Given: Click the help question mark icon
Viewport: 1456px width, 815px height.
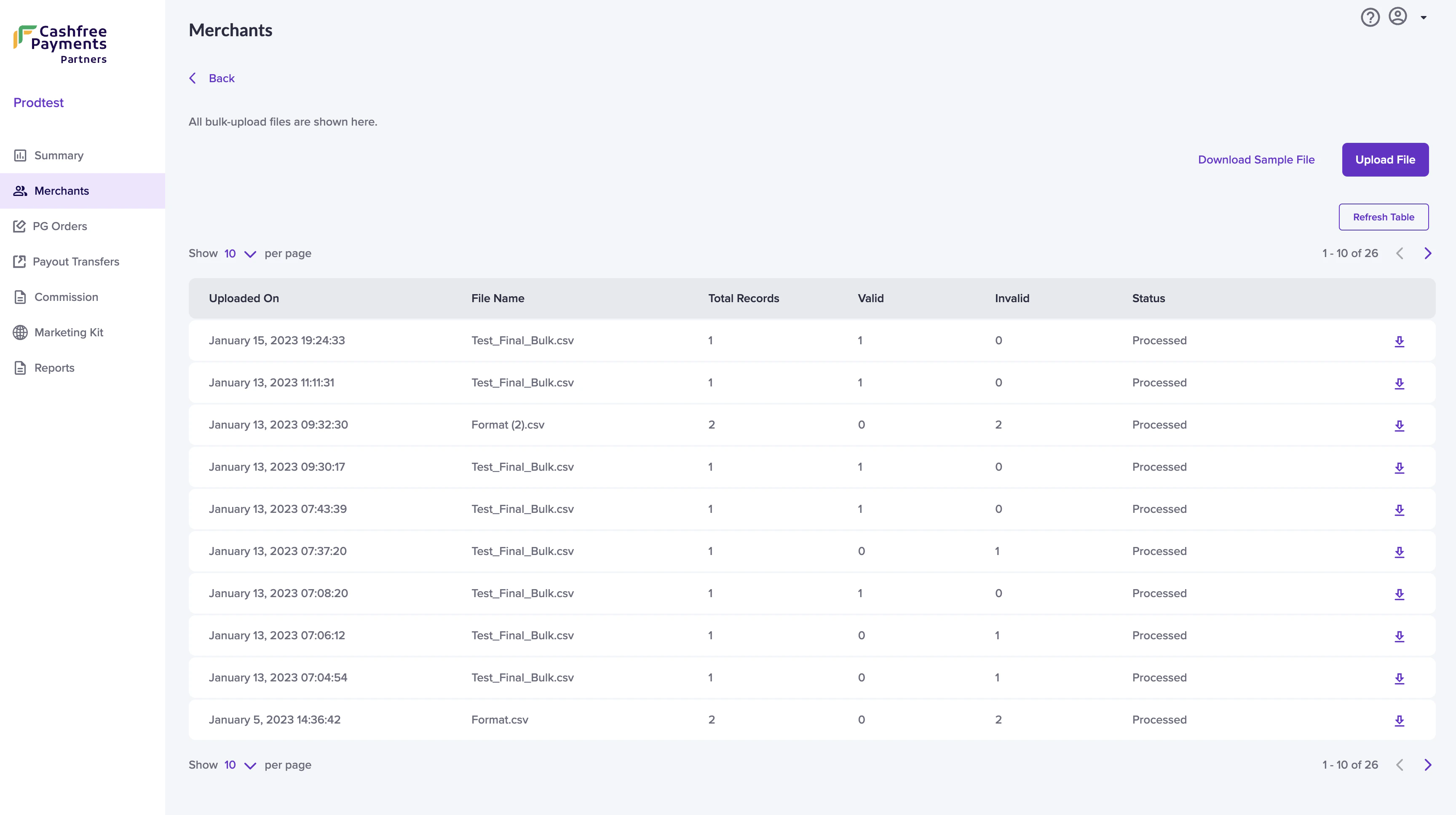Looking at the screenshot, I should (x=1370, y=18).
